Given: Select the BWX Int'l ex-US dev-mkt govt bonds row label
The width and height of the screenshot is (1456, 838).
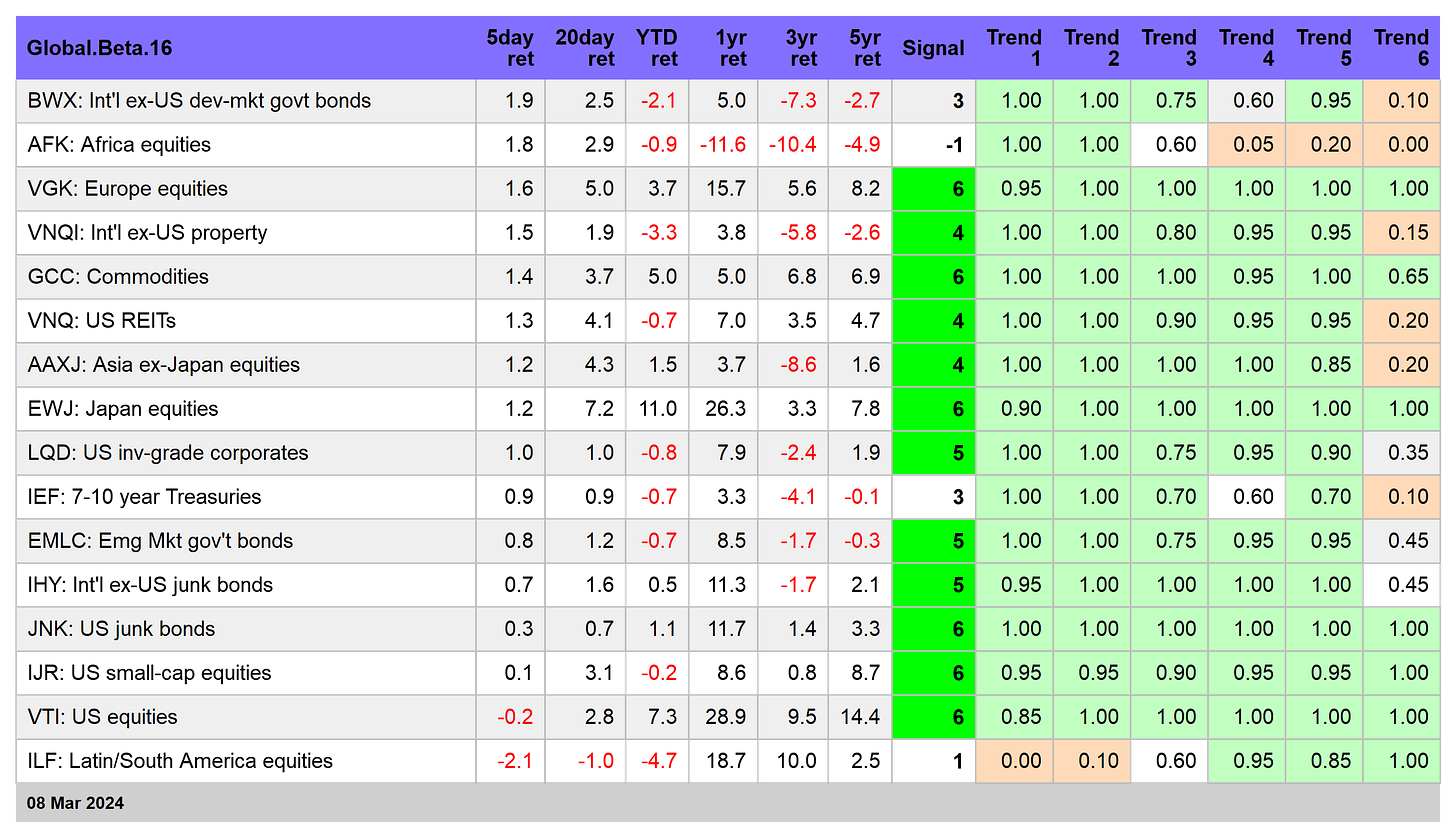Looking at the screenshot, I should (x=199, y=101).
